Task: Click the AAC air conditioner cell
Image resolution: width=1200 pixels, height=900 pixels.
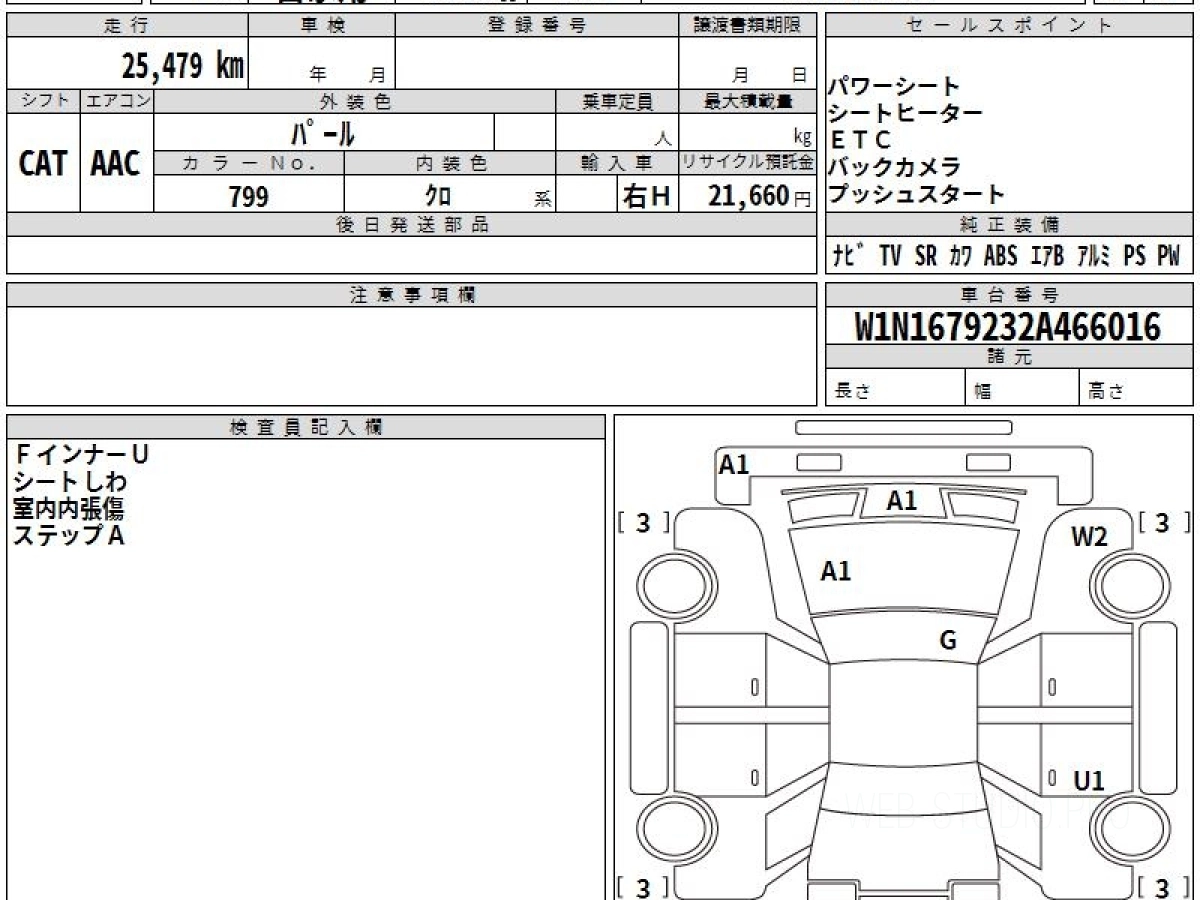Action: [x=116, y=164]
